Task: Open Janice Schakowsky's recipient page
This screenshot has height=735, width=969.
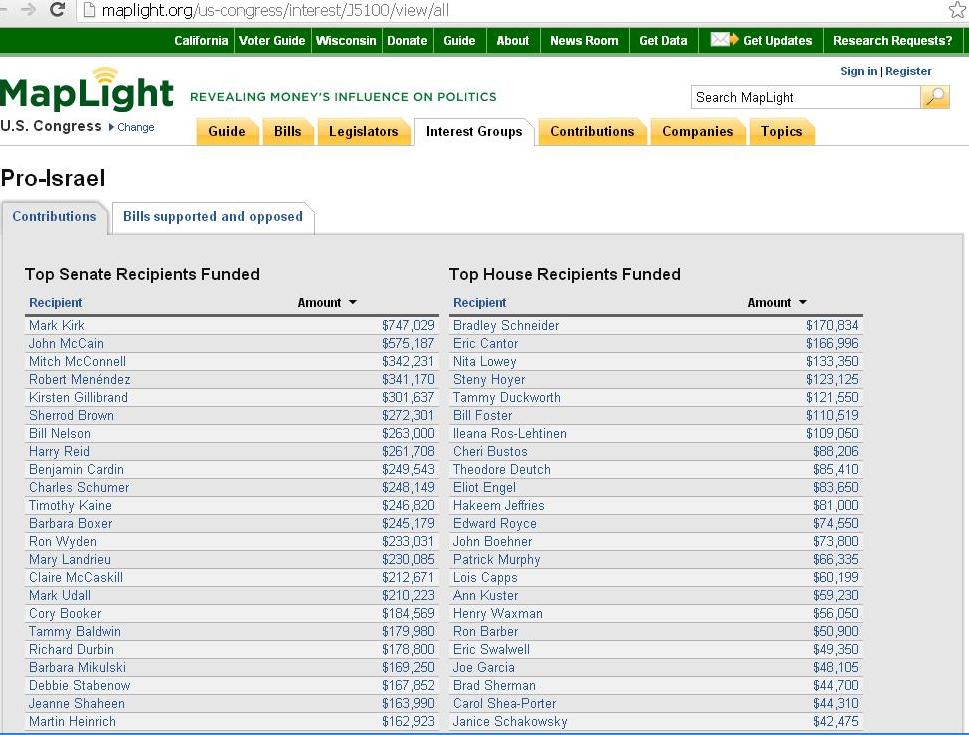Action: (510, 721)
